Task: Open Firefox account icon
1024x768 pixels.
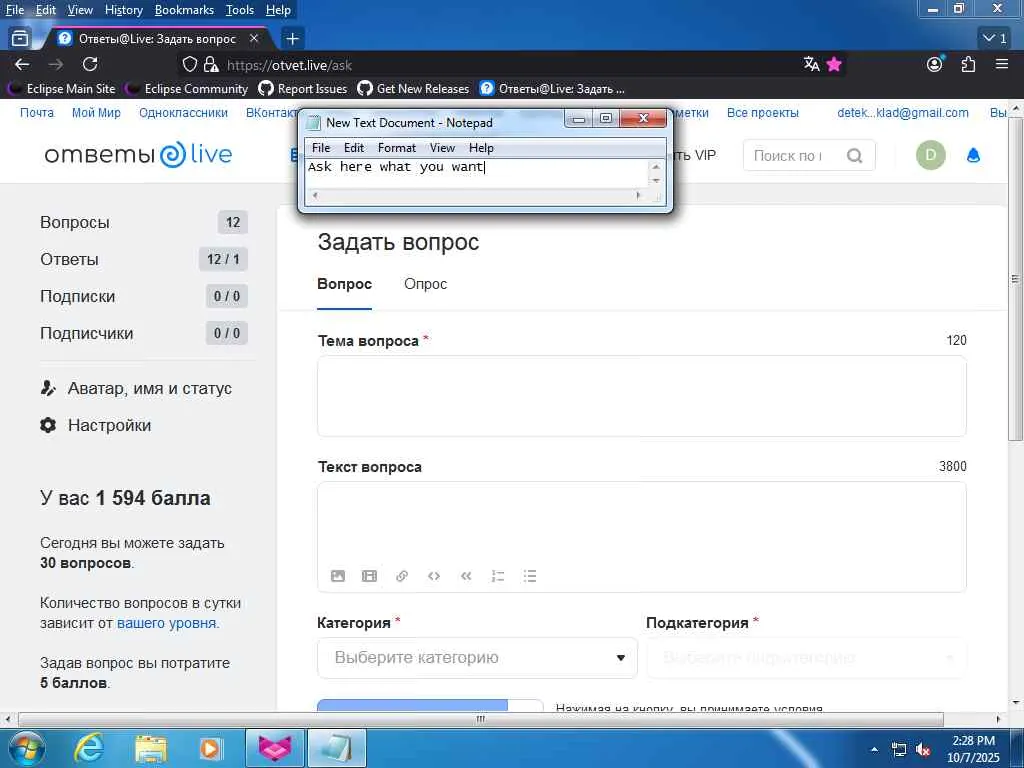Action: 935,64
